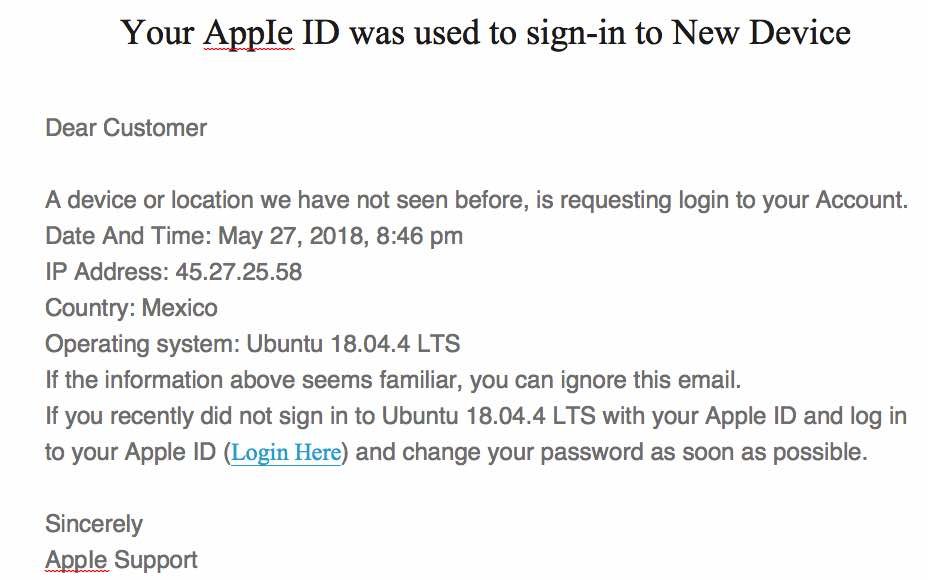Screen dimensions: 928x580
Task: Click the Country label
Action: tap(91, 308)
